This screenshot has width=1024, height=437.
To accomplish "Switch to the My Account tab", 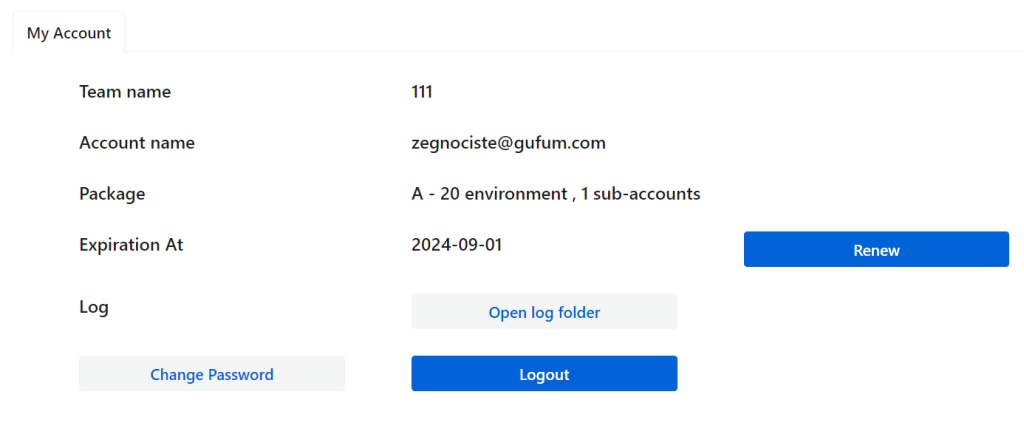I will coord(69,33).
